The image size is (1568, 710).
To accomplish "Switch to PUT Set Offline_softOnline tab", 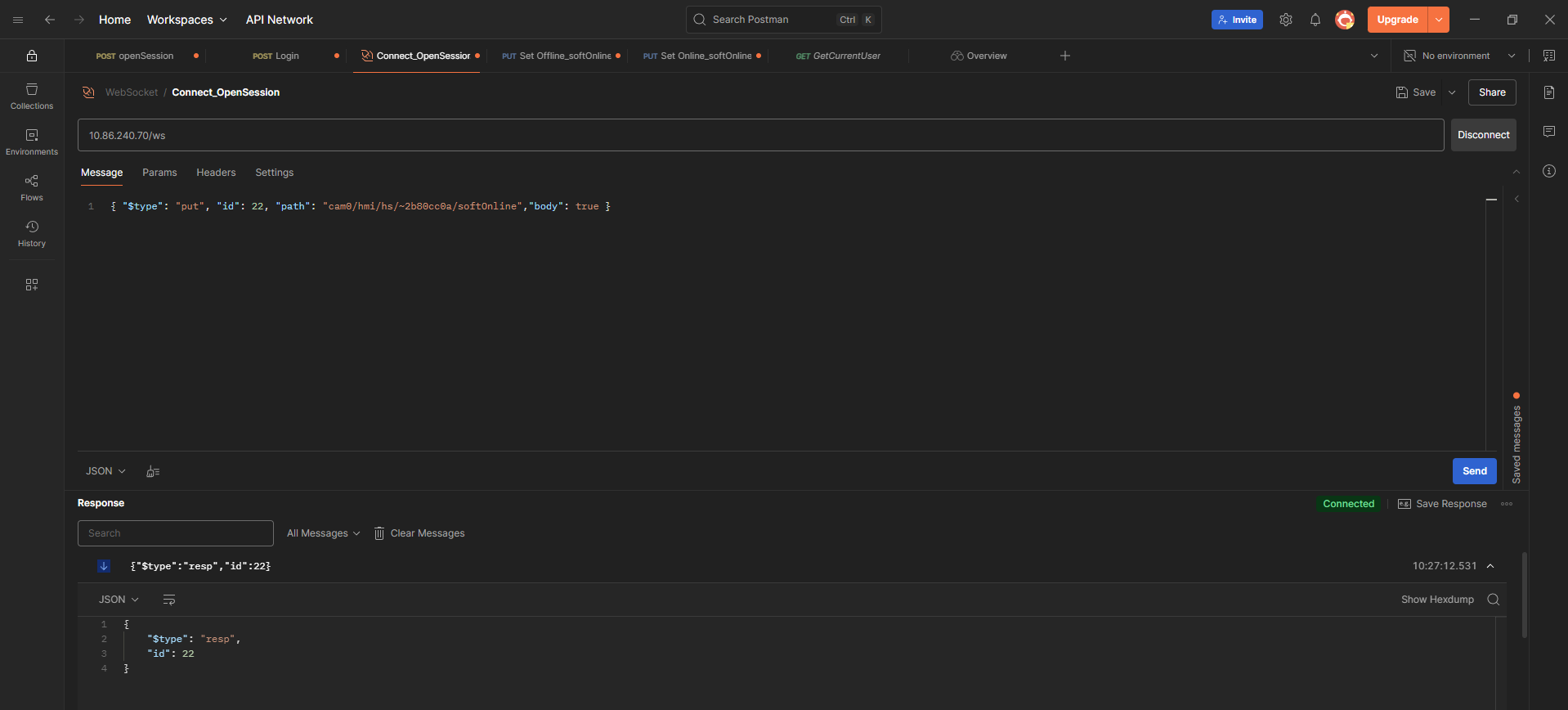I will pos(557,56).
